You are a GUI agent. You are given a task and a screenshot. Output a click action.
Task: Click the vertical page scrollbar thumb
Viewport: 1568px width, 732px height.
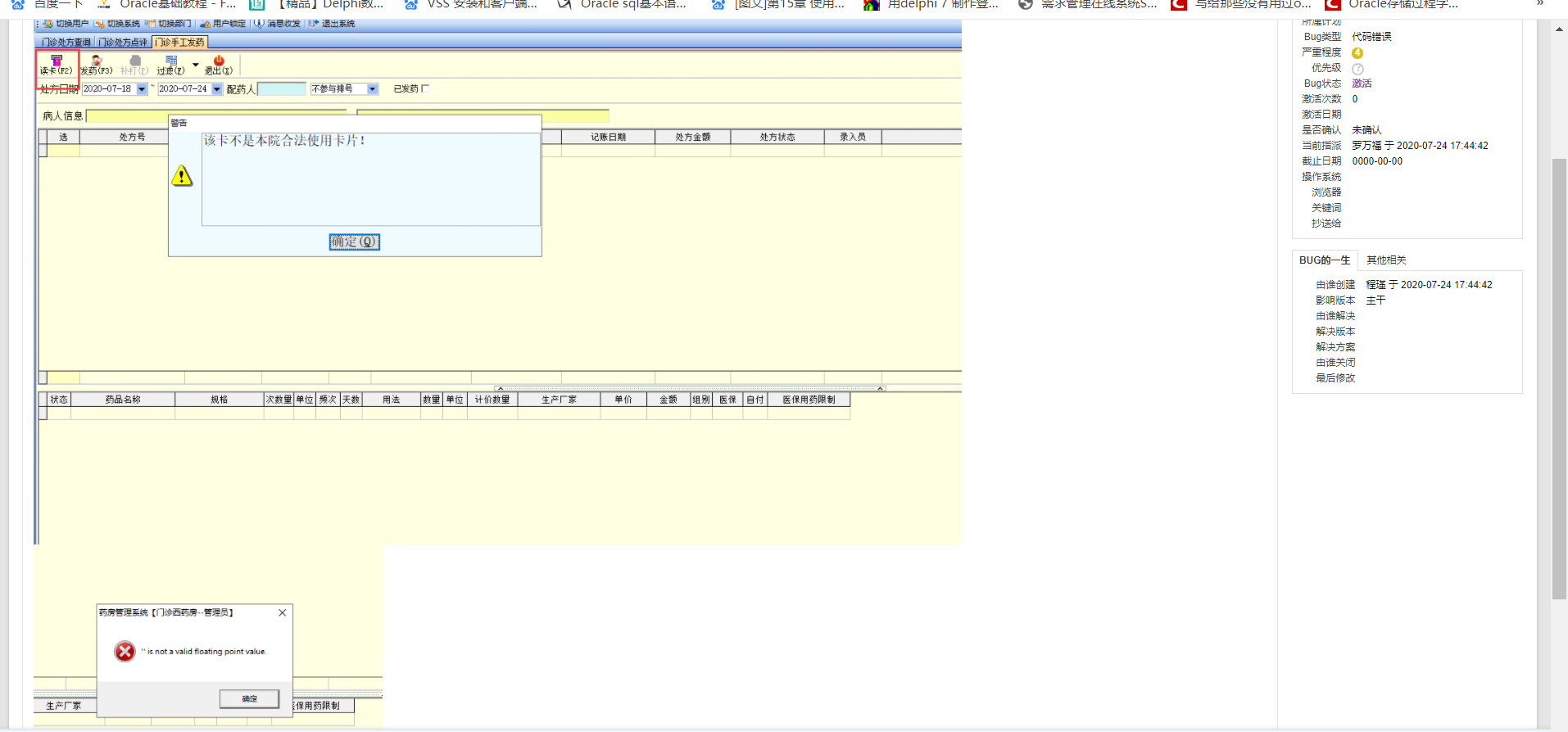click(1560, 379)
